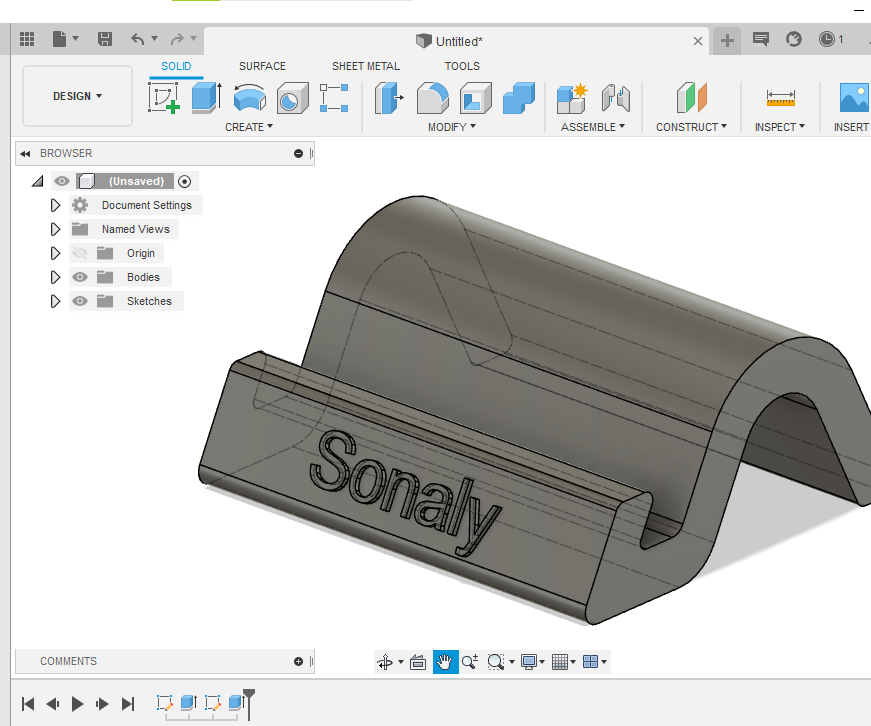This screenshot has width=871, height=726.
Task: Open the CONSTRUCT menu
Action: (691, 127)
